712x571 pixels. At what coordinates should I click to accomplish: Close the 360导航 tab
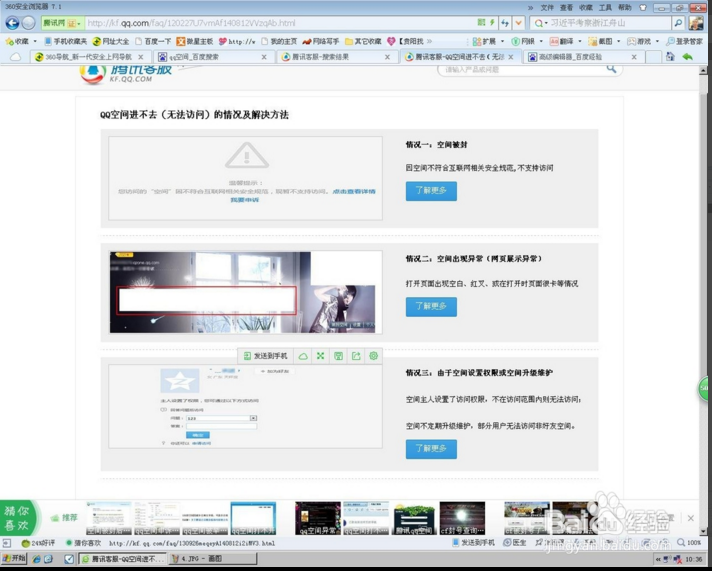[x=141, y=57]
